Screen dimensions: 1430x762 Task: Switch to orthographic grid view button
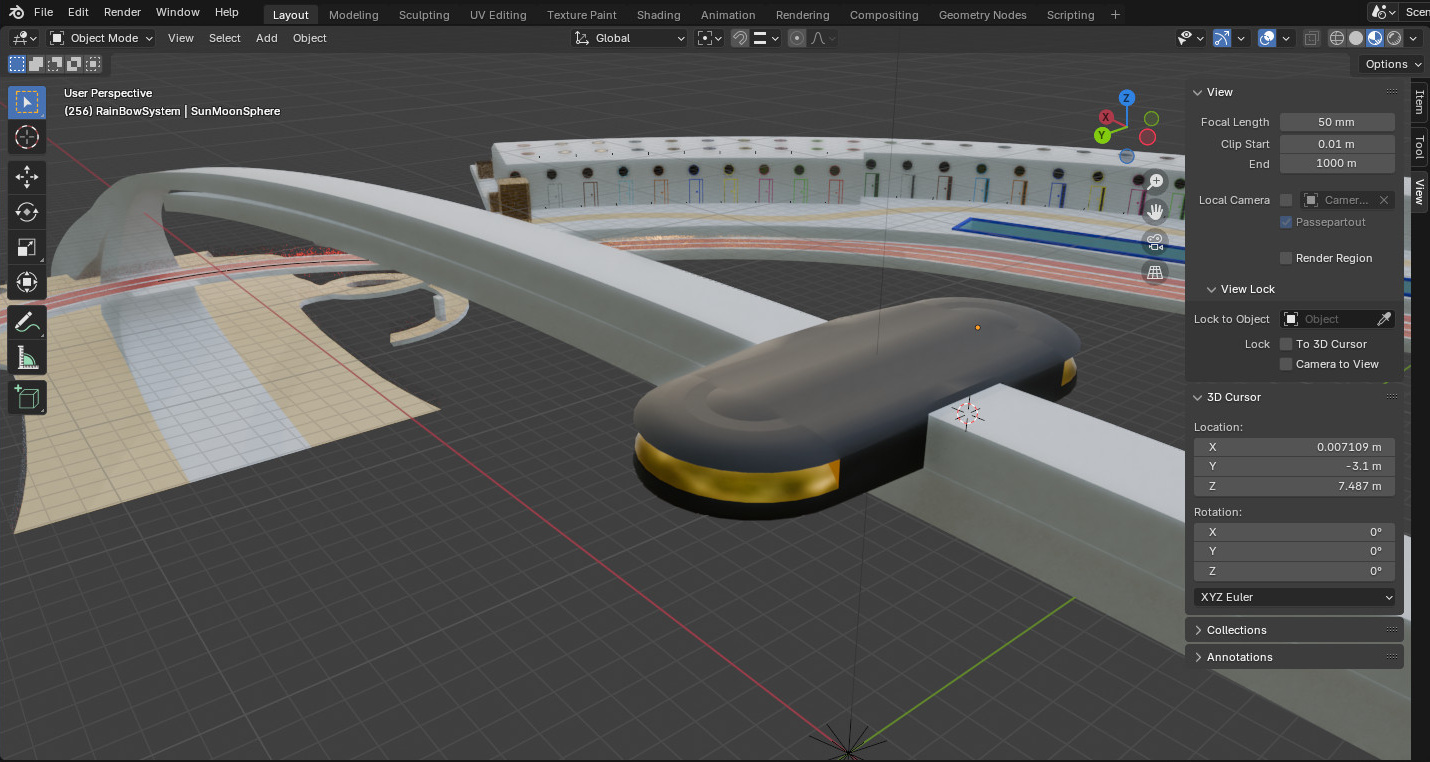tap(1155, 272)
